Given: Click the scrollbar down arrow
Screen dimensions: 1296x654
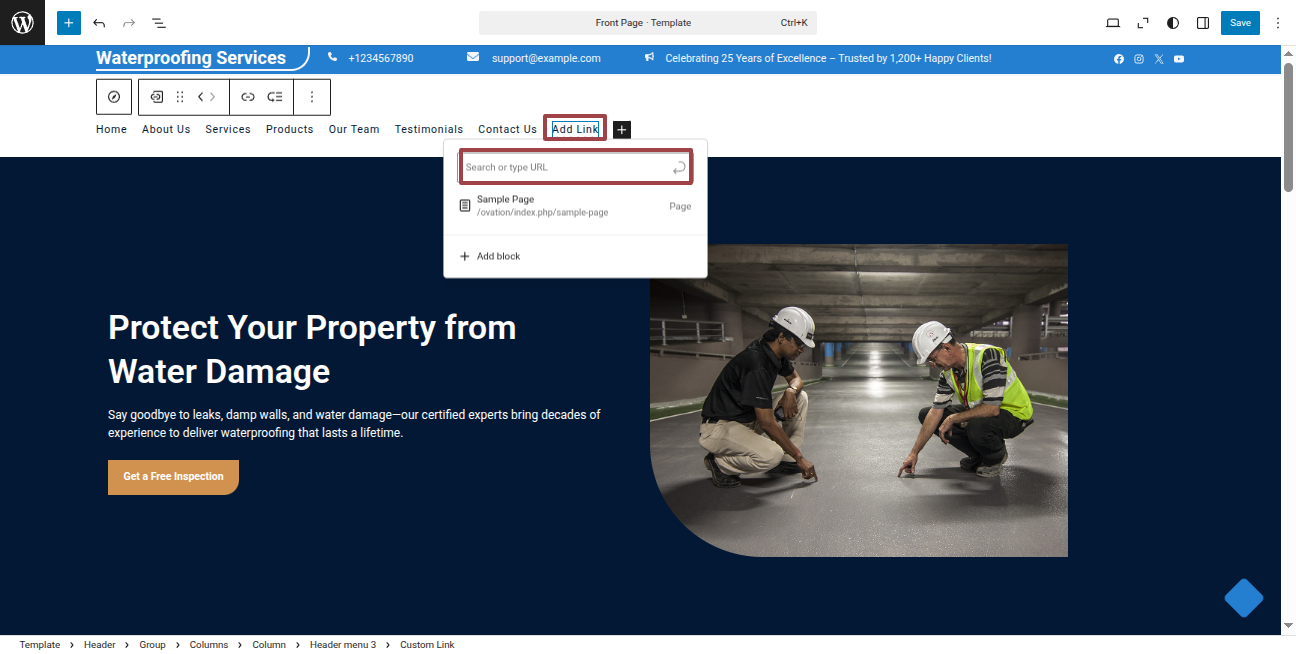Looking at the screenshot, I should (x=1288, y=626).
